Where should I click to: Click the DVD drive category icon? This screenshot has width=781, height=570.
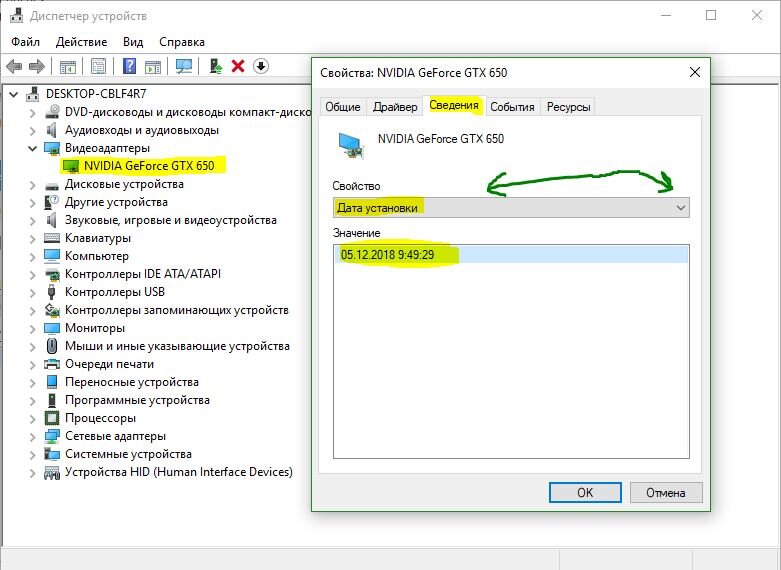(x=52, y=112)
